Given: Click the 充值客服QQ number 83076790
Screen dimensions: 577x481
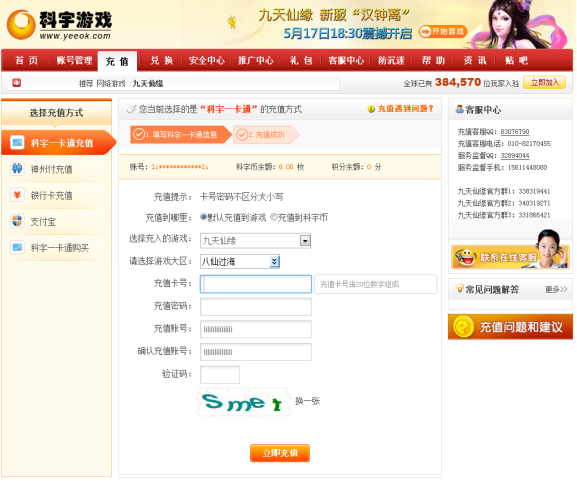Looking at the screenshot, I should point(515,131).
